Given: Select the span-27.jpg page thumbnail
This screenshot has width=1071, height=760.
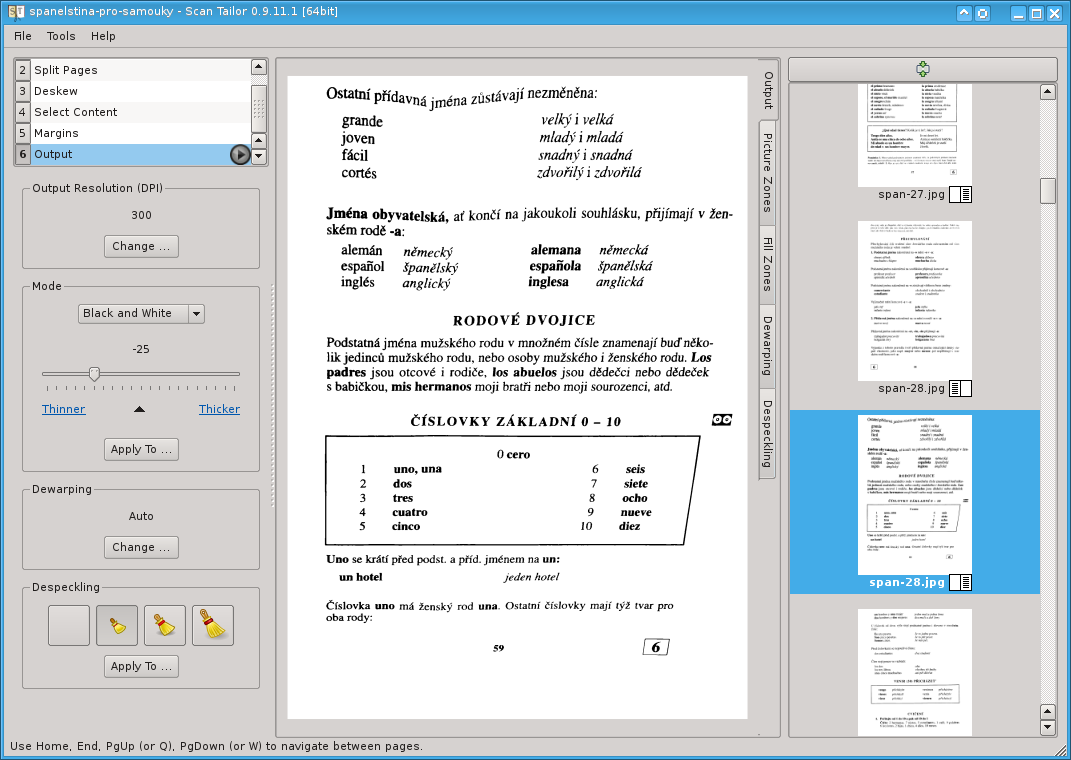Looking at the screenshot, I should pos(915,135).
